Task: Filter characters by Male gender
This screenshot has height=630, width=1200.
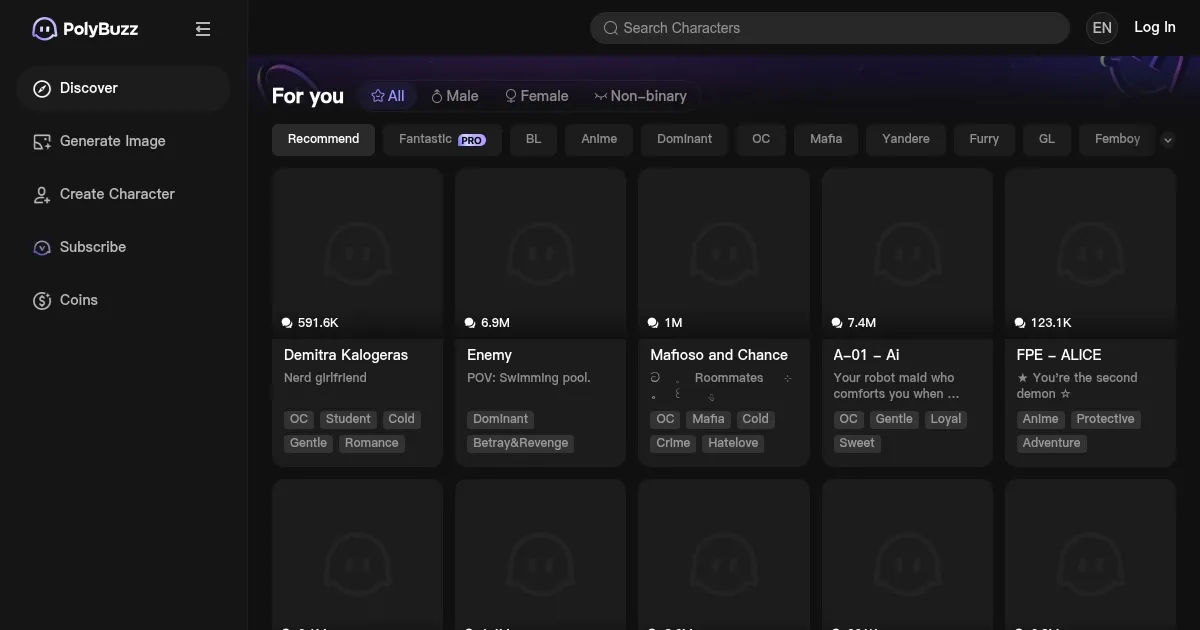Action: (x=455, y=96)
